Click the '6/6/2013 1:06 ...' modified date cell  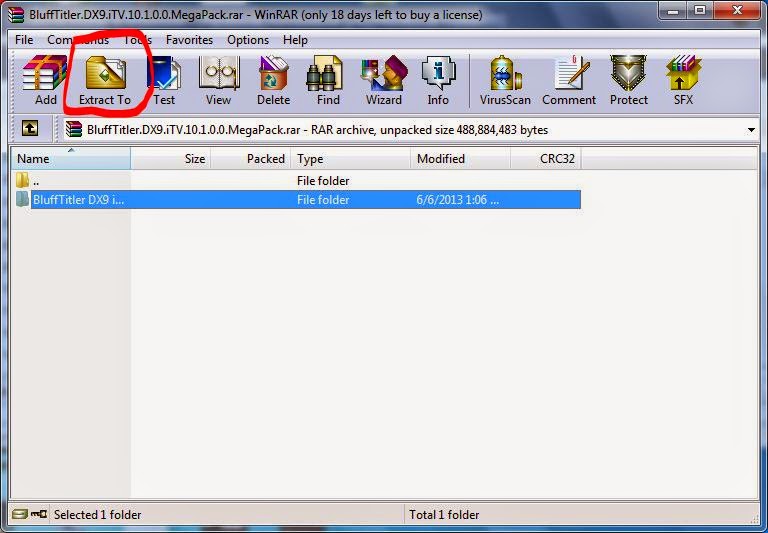coord(457,200)
